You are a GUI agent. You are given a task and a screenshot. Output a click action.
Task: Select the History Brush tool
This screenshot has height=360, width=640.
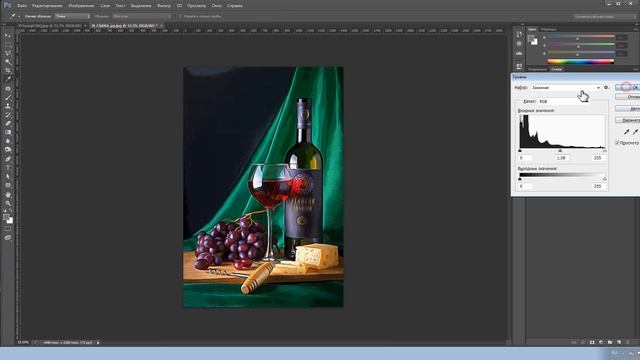tap(8, 115)
